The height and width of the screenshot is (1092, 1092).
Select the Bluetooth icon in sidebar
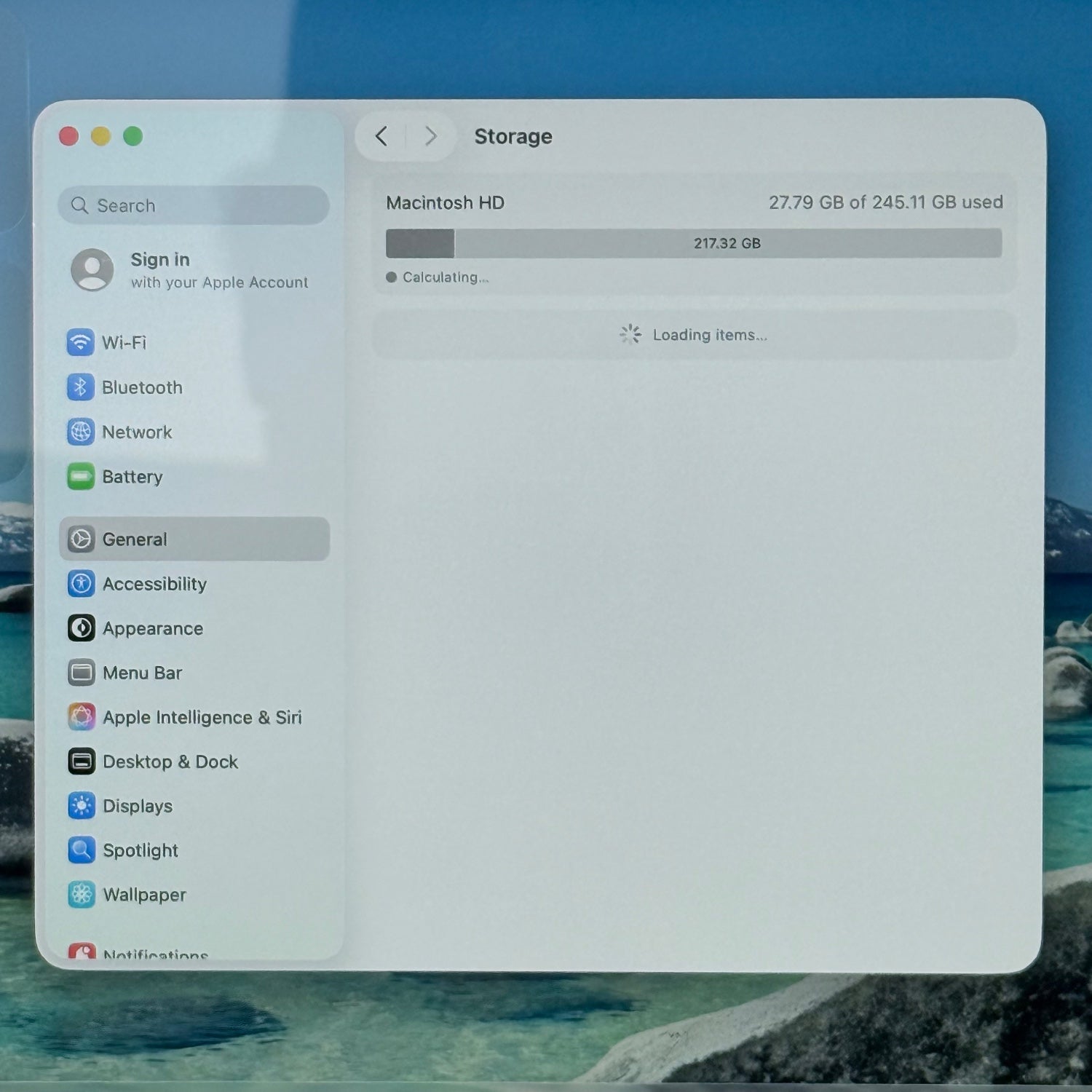(x=80, y=387)
